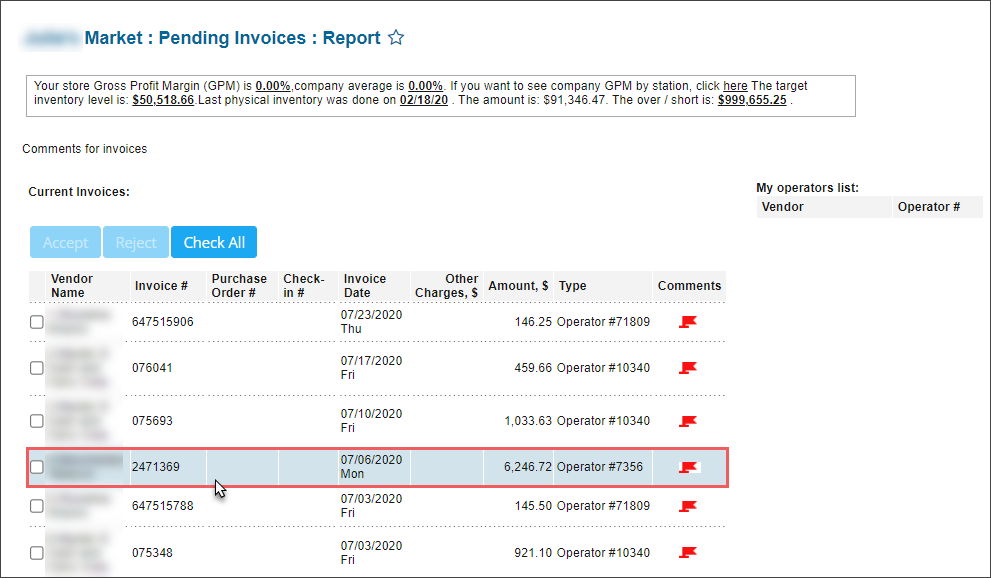Click the Check All button
Screen dimensions: 991x578
[213, 241]
